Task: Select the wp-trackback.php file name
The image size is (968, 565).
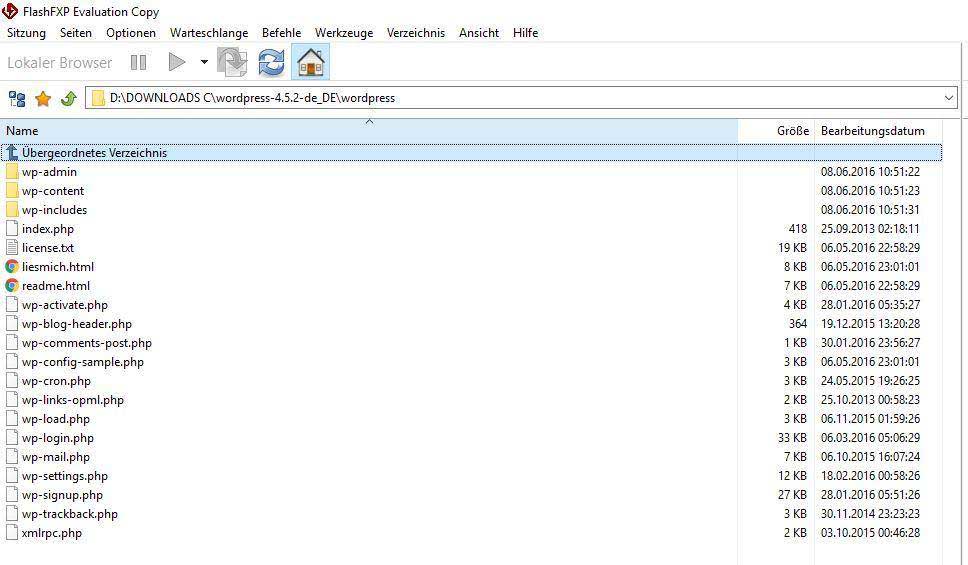Action: tap(70, 514)
